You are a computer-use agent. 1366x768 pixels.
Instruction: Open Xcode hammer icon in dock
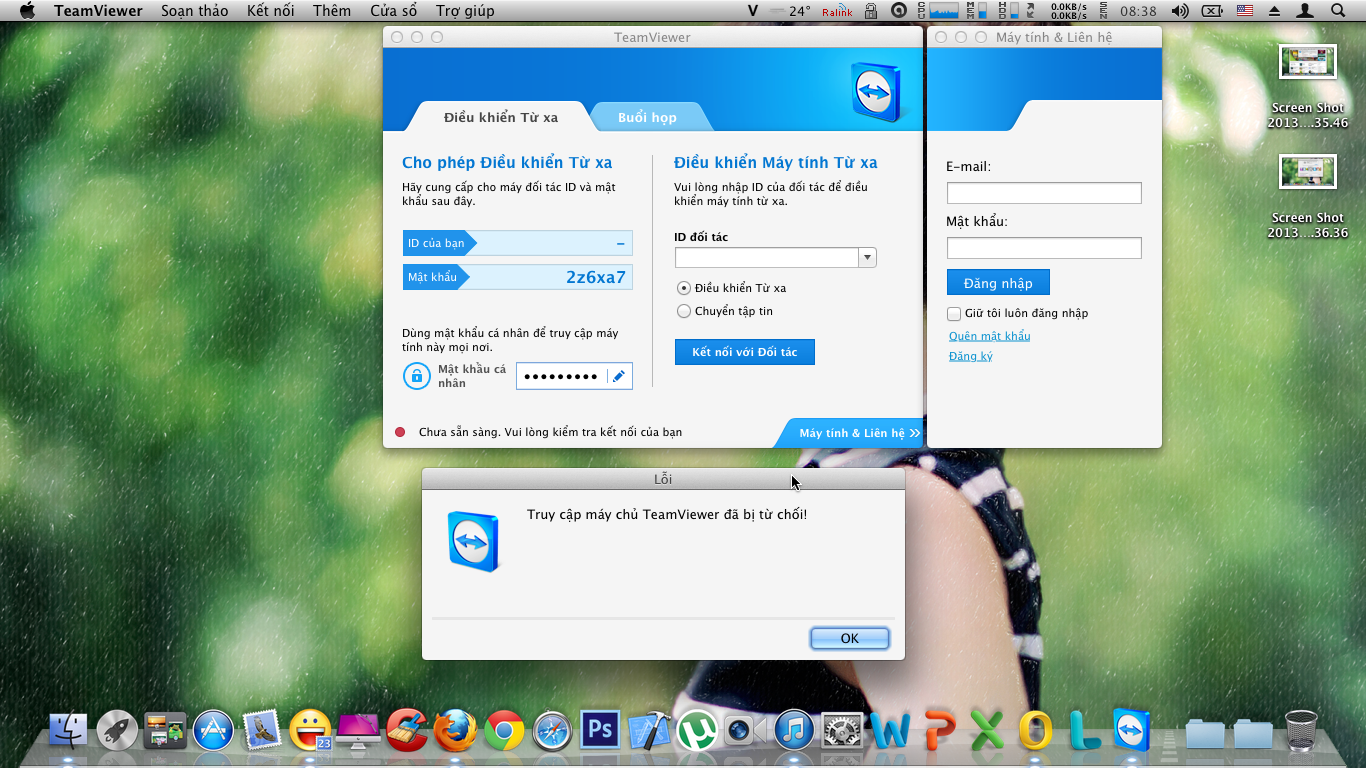coord(649,732)
